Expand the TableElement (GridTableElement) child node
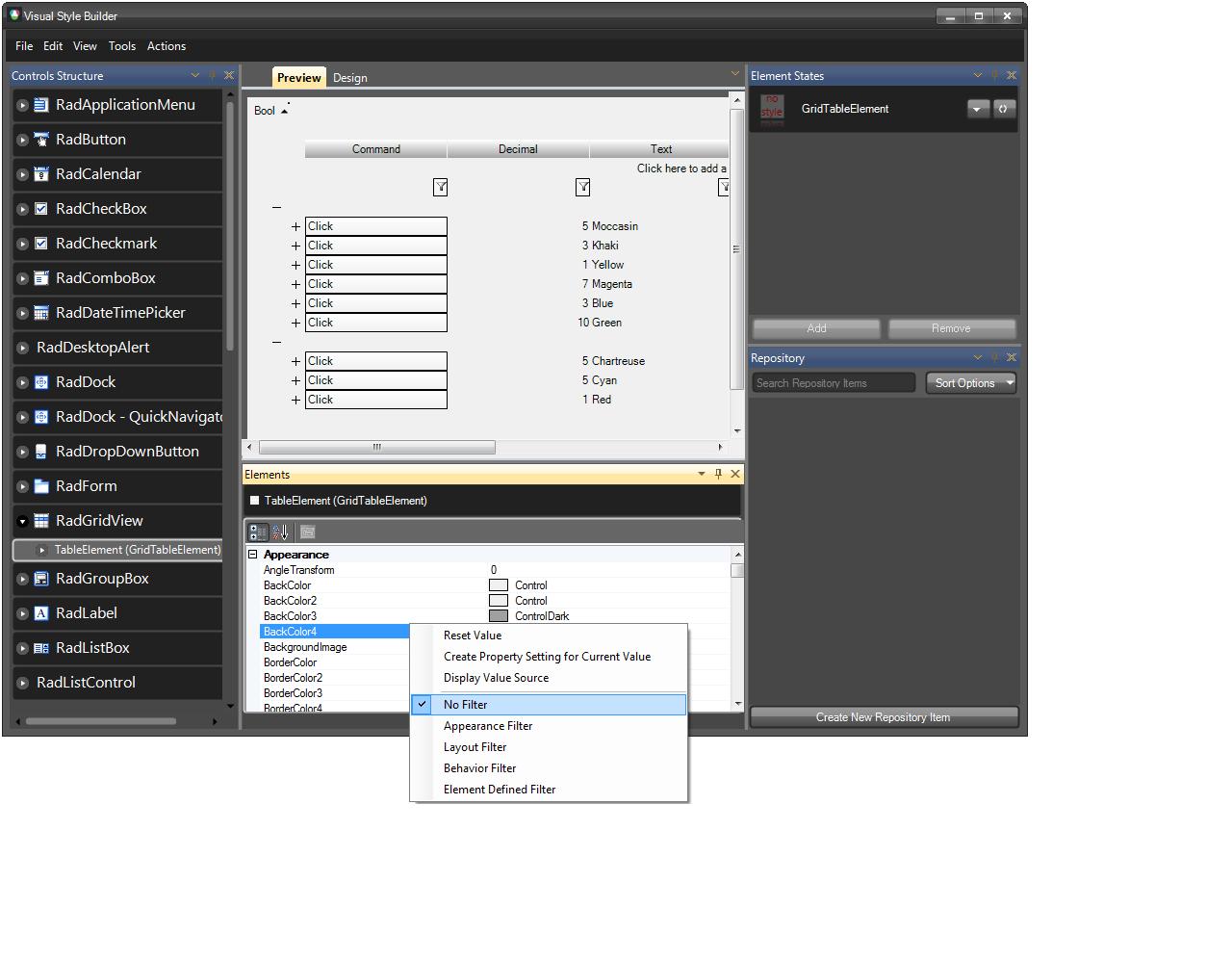The height and width of the screenshot is (960, 1232). coord(41,551)
